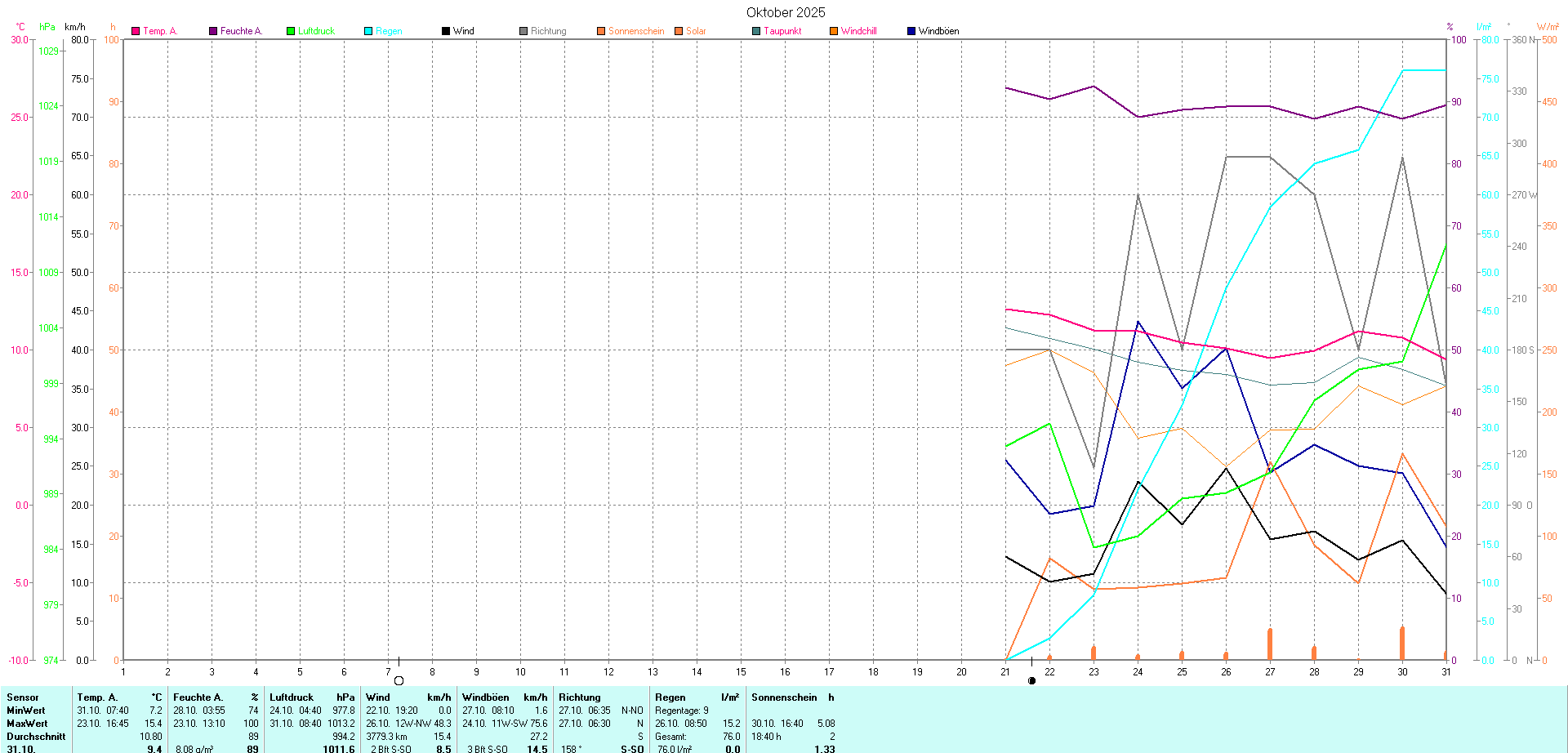Click the MaxWert row label in table
The height and width of the screenshot is (753, 1568).
point(27,724)
